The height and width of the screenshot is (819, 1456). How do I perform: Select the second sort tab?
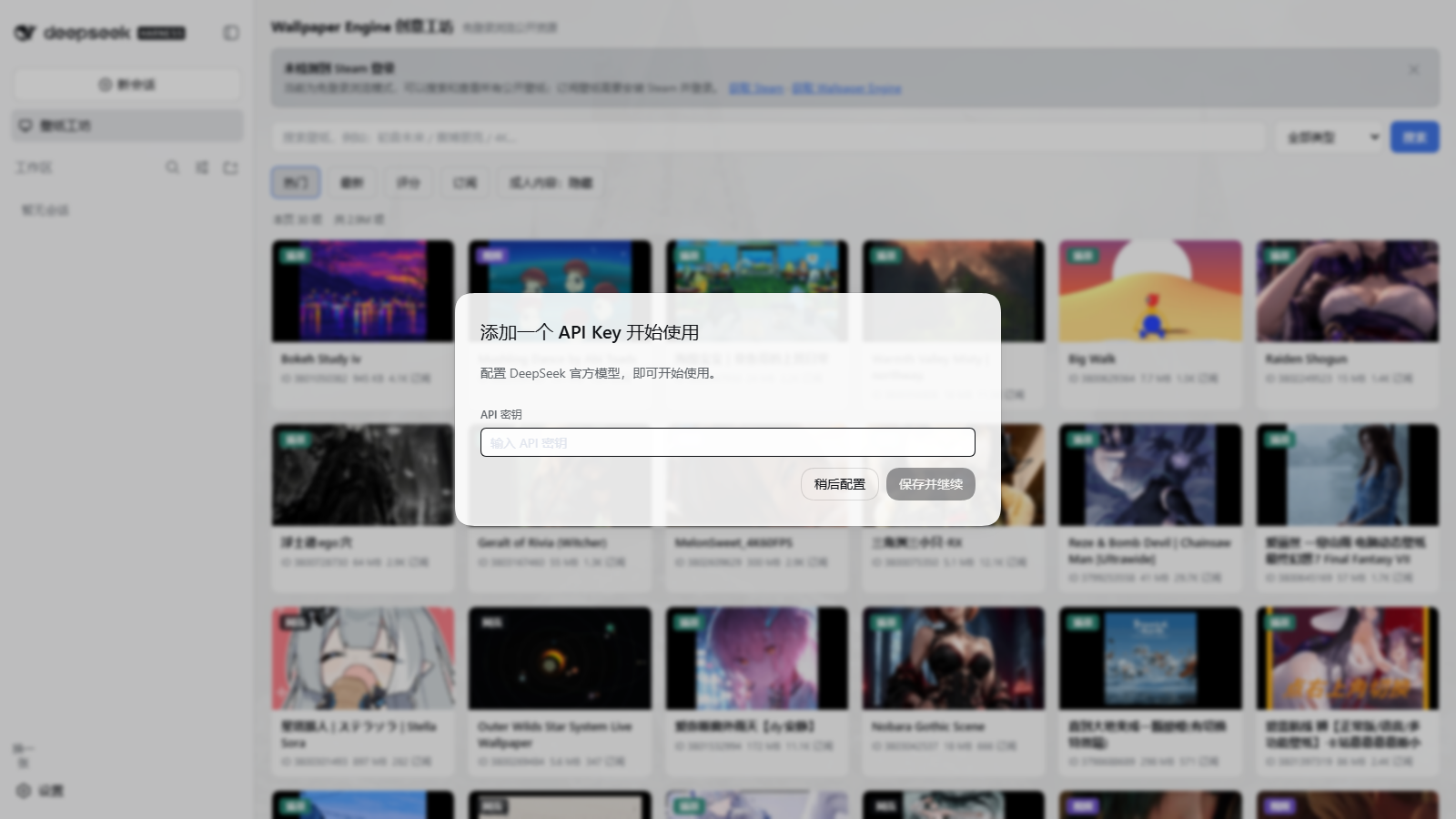pos(352,182)
